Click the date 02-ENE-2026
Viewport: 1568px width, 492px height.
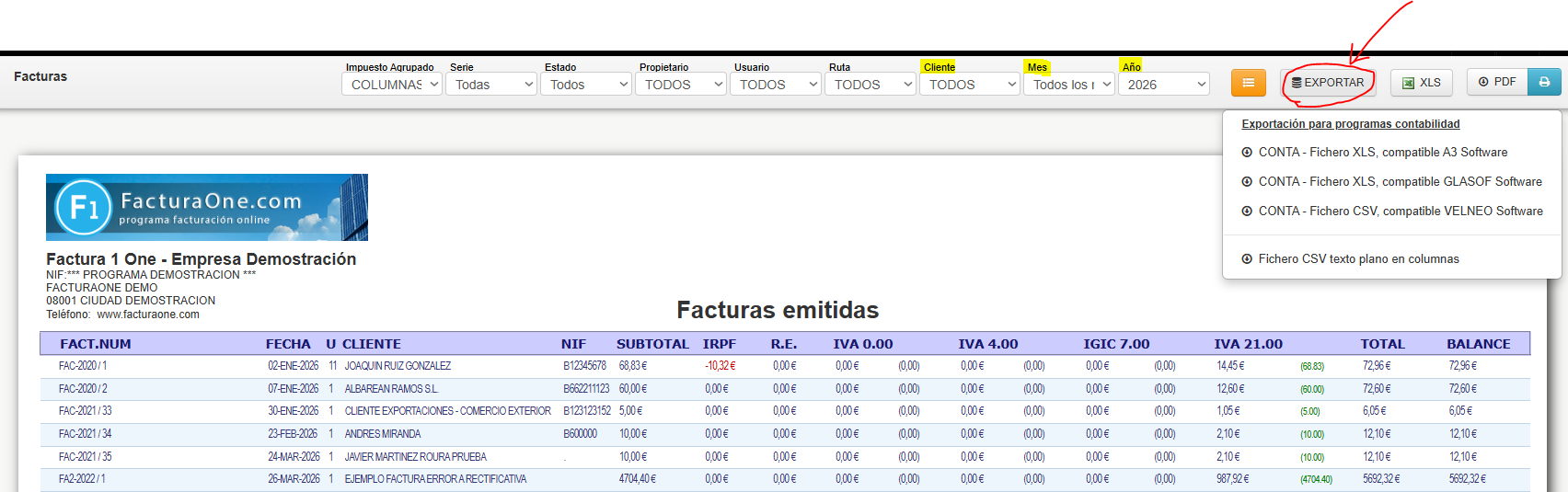[x=294, y=366]
